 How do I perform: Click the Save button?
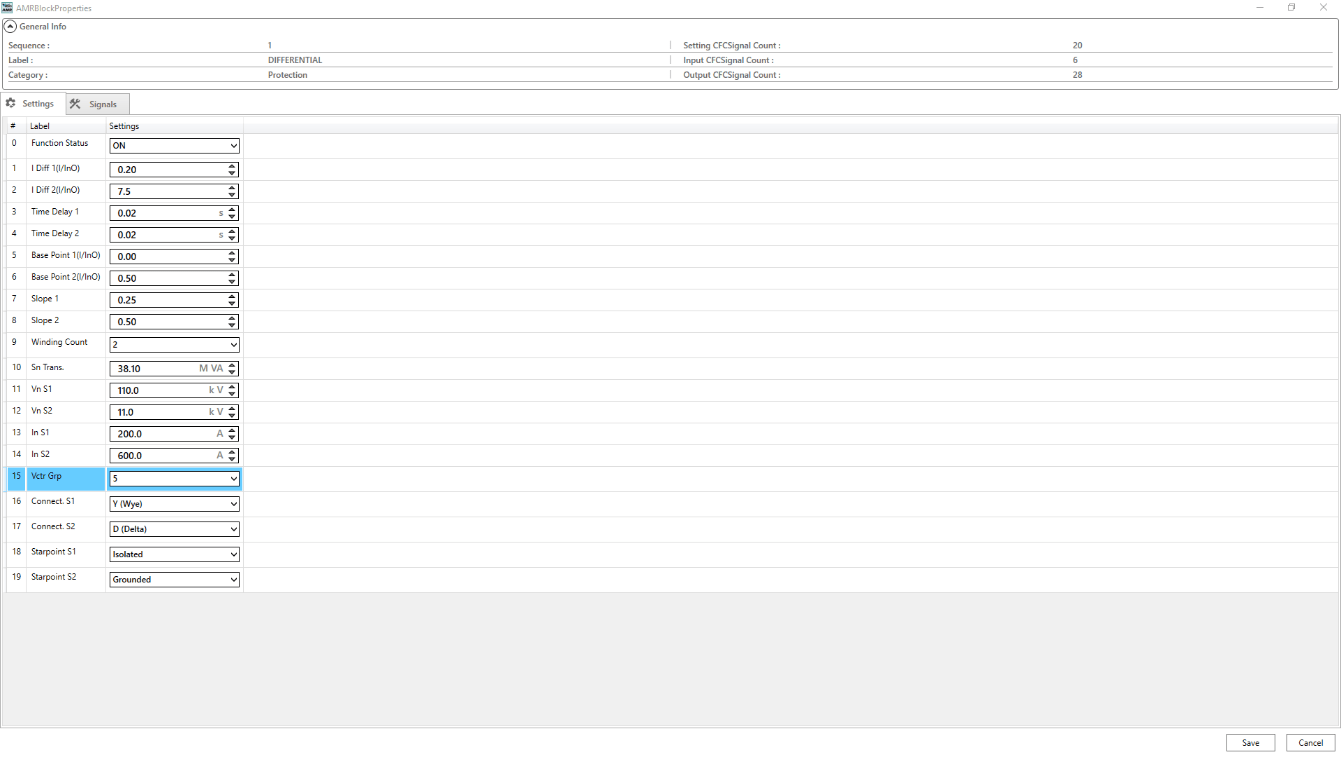[x=1250, y=743]
